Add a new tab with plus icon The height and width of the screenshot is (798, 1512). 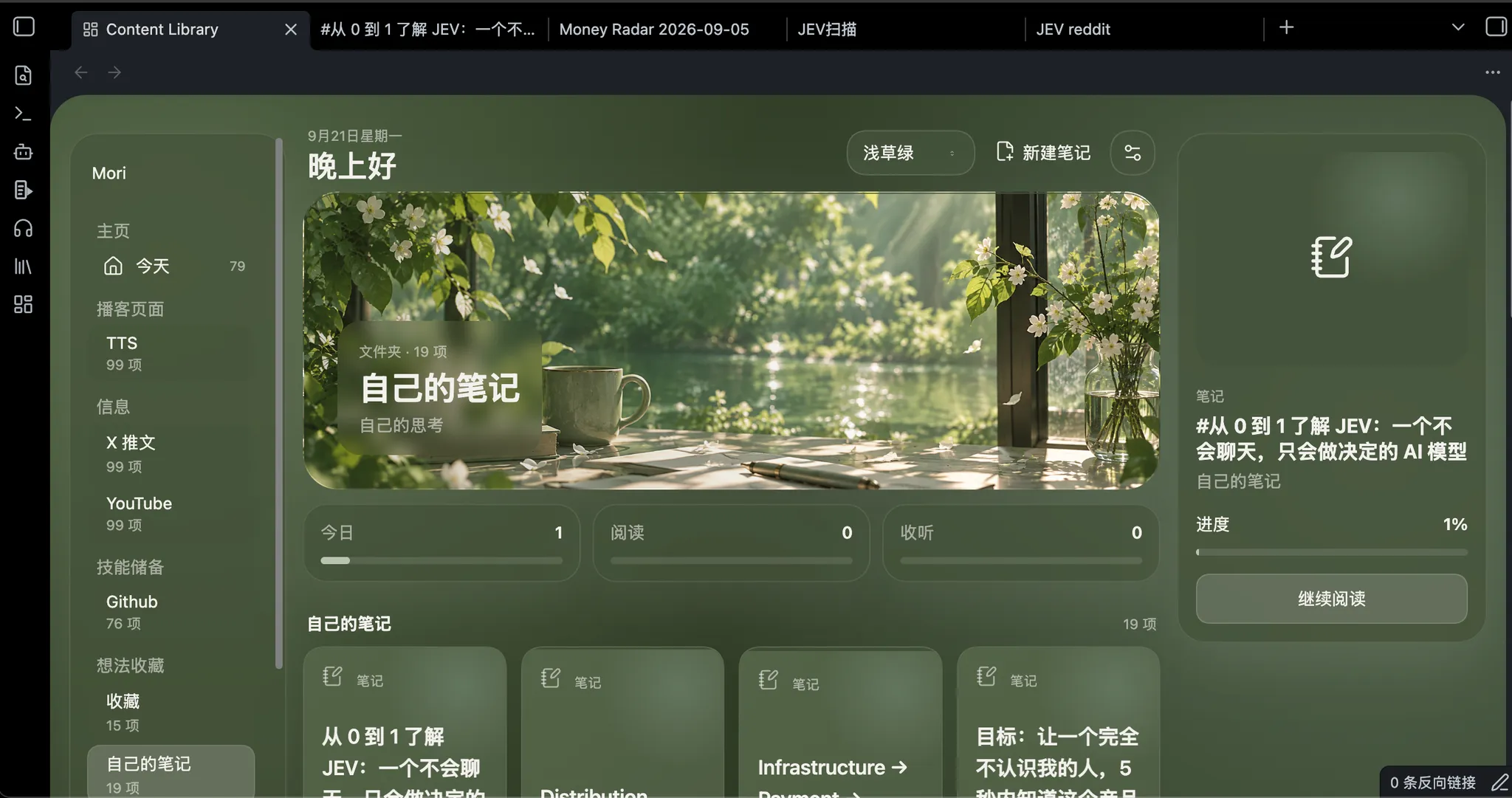[x=1287, y=27]
